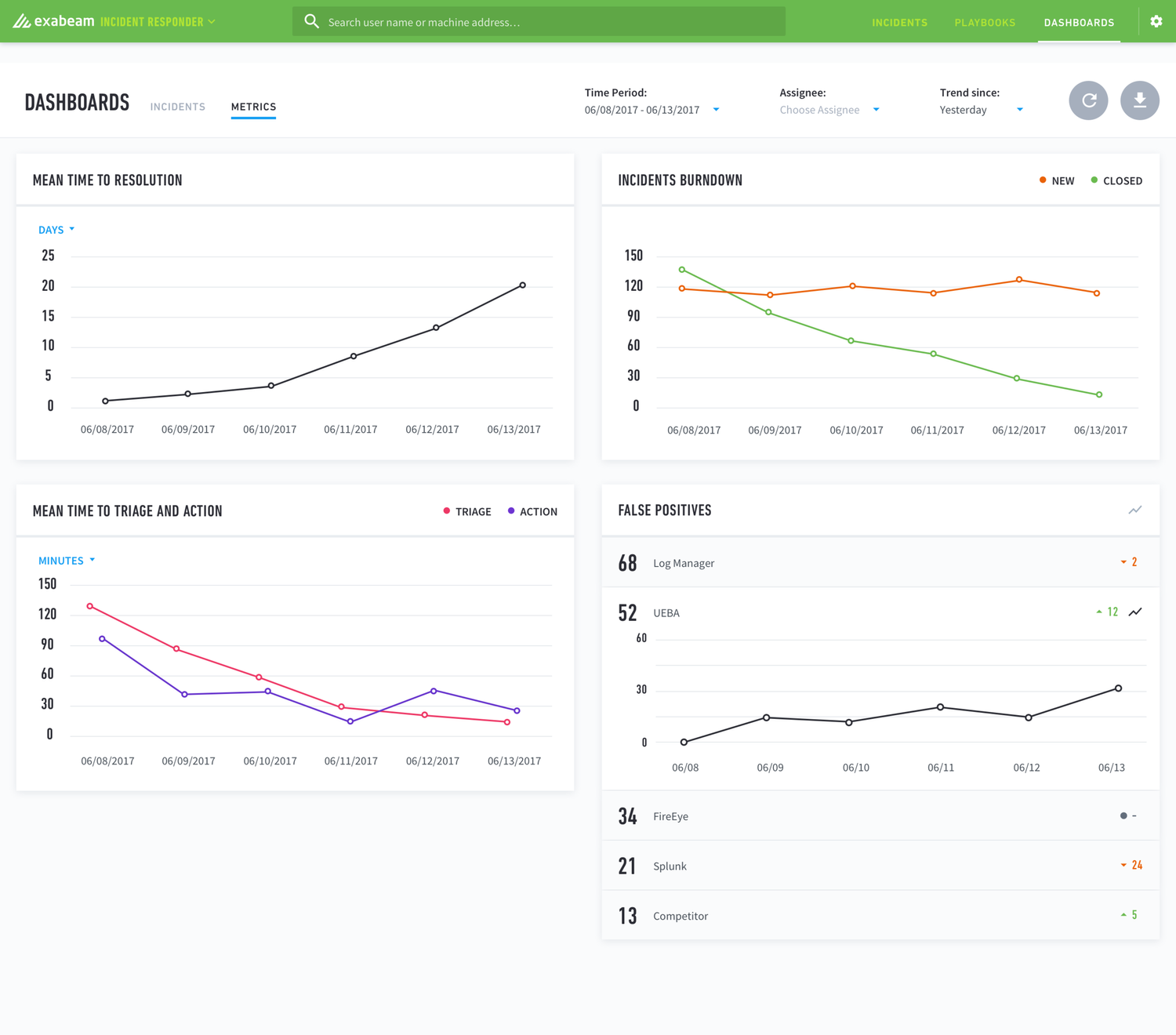Toggle CLOSED series in Incidents Burndown legend
The image size is (1176, 1035).
[x=1116, y=180]
